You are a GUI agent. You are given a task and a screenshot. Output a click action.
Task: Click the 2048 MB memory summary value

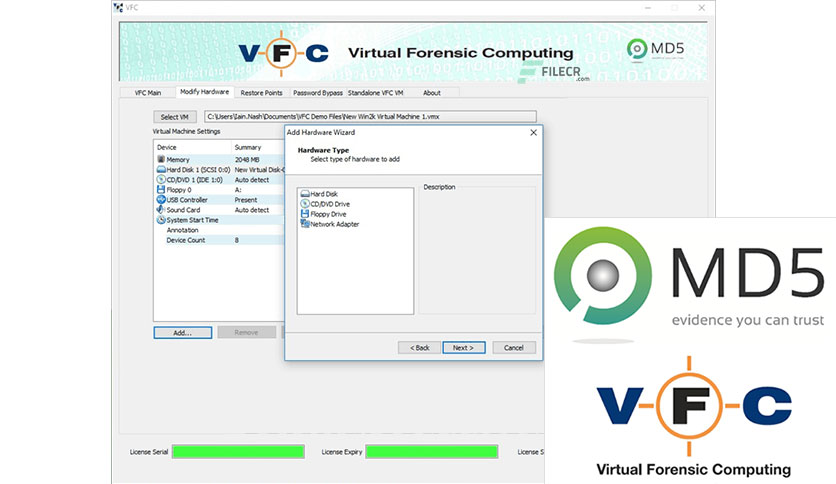coord(247,159)
